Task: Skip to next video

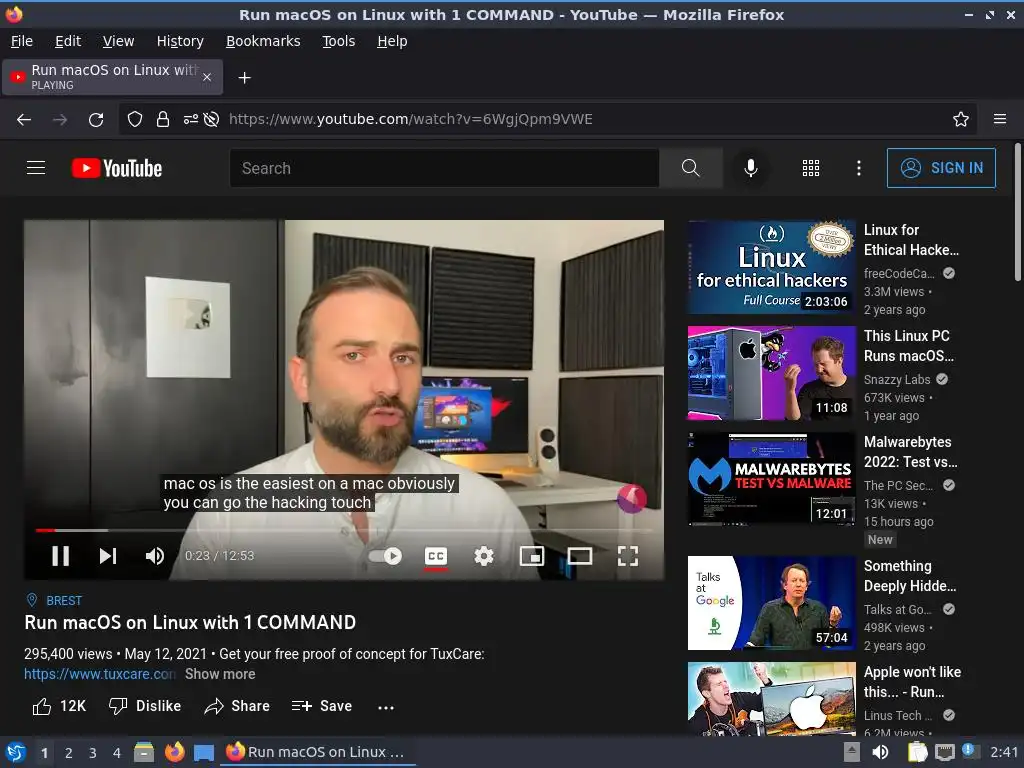Action: pos(108,556)
